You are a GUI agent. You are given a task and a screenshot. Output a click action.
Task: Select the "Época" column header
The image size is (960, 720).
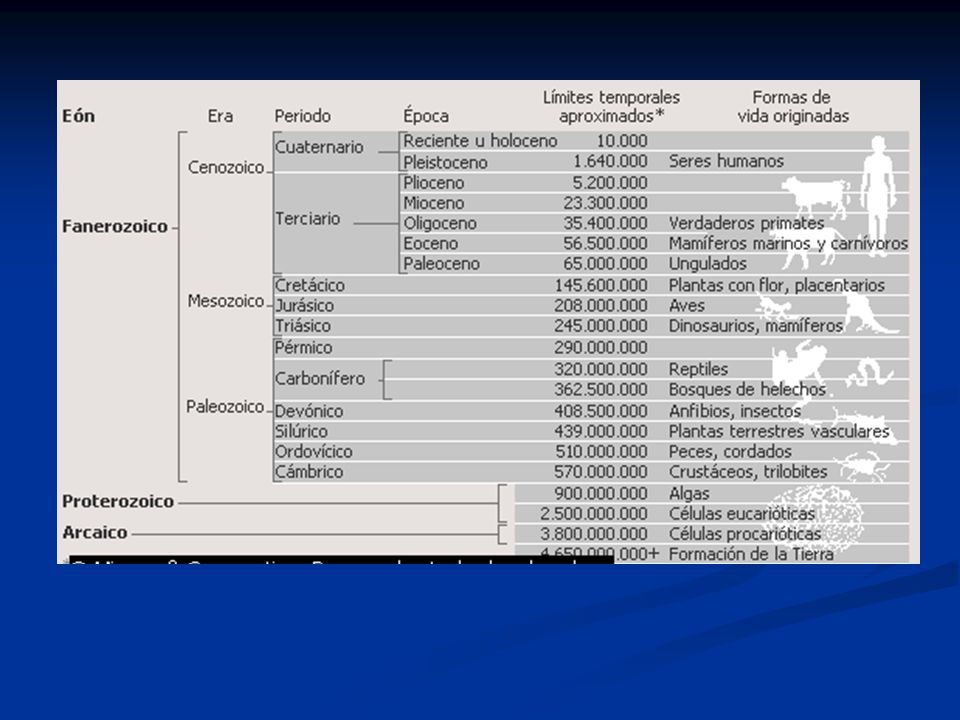coord(426,116)
